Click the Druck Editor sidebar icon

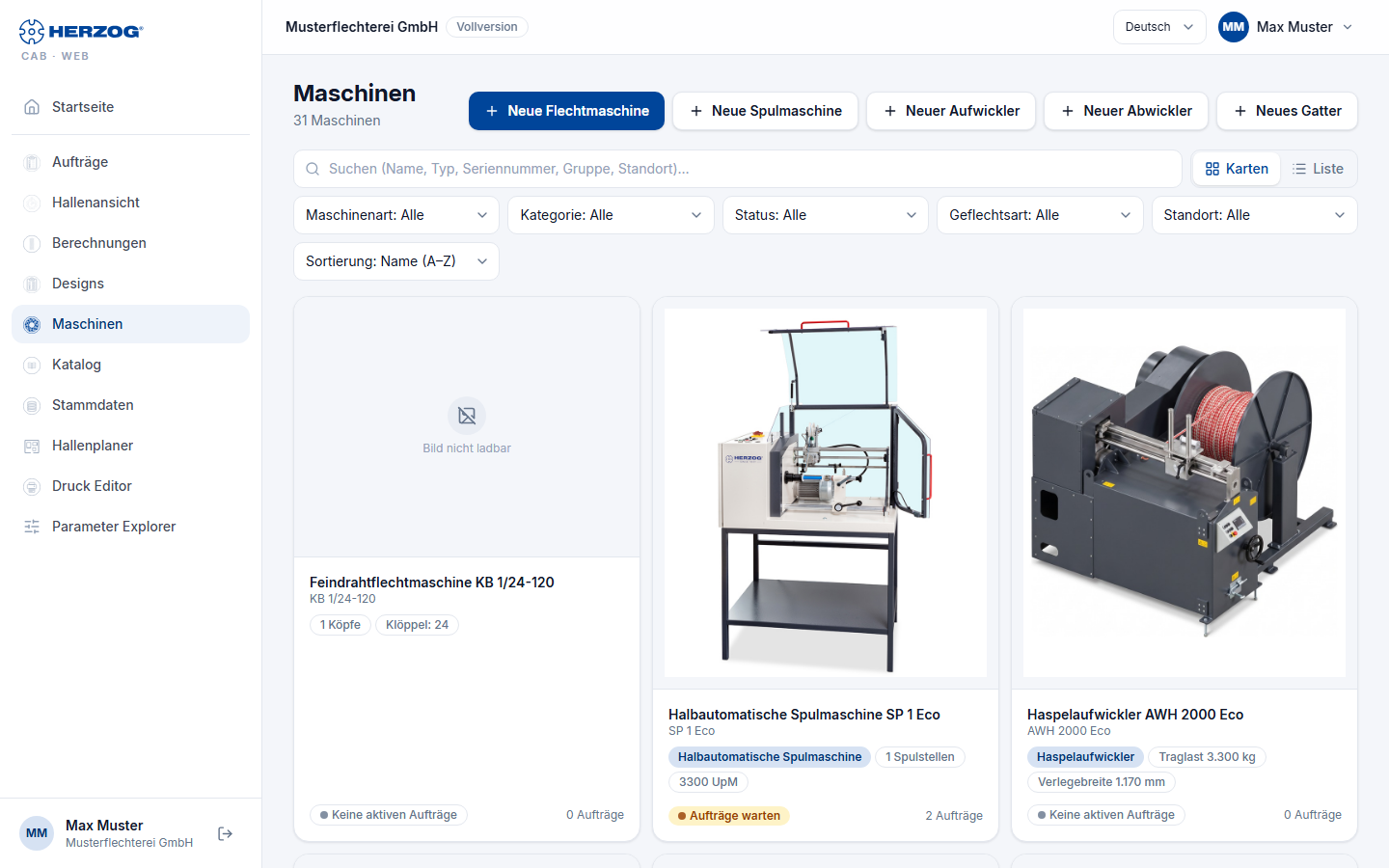point(32,486)
